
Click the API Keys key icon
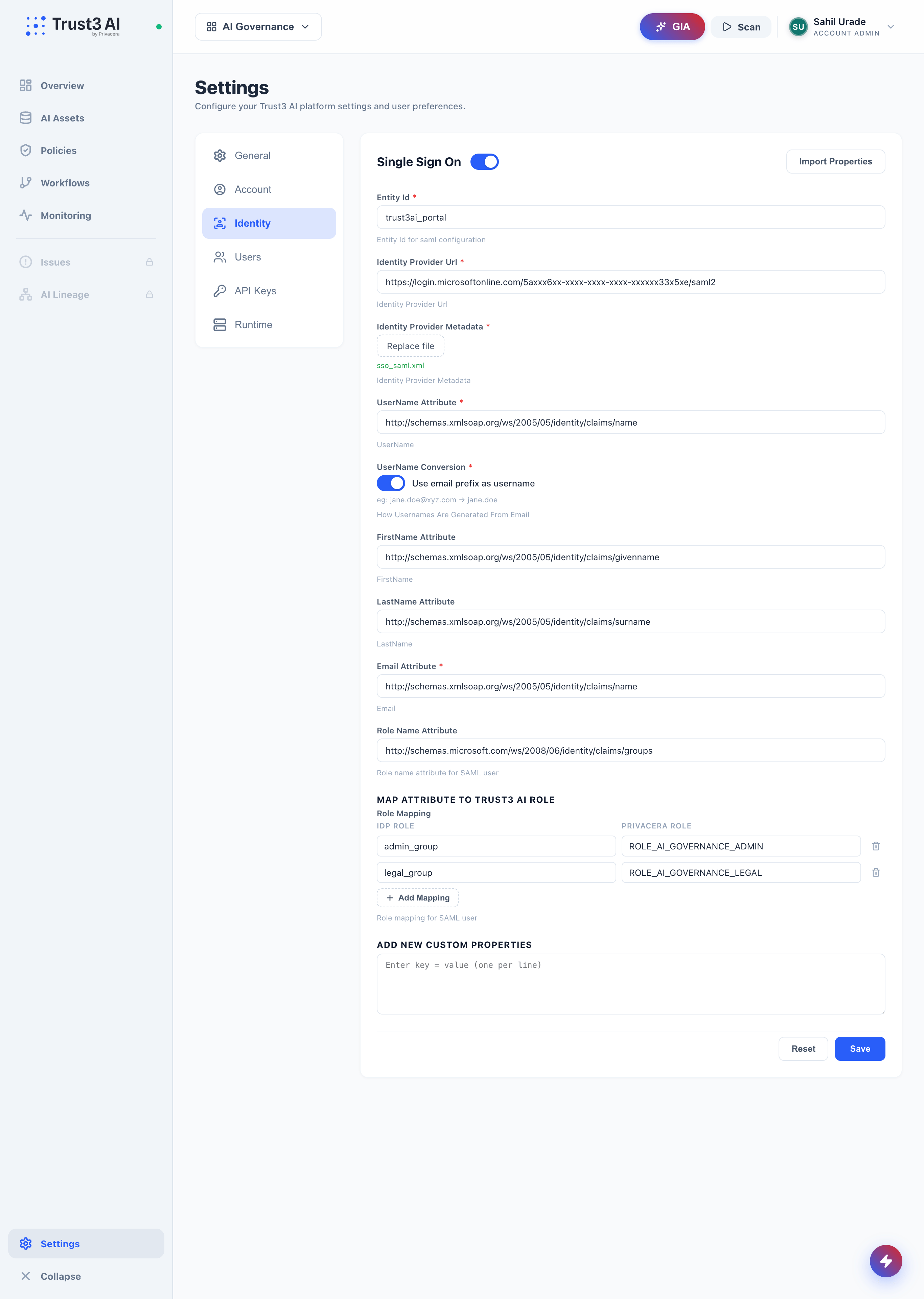[220, 291]
